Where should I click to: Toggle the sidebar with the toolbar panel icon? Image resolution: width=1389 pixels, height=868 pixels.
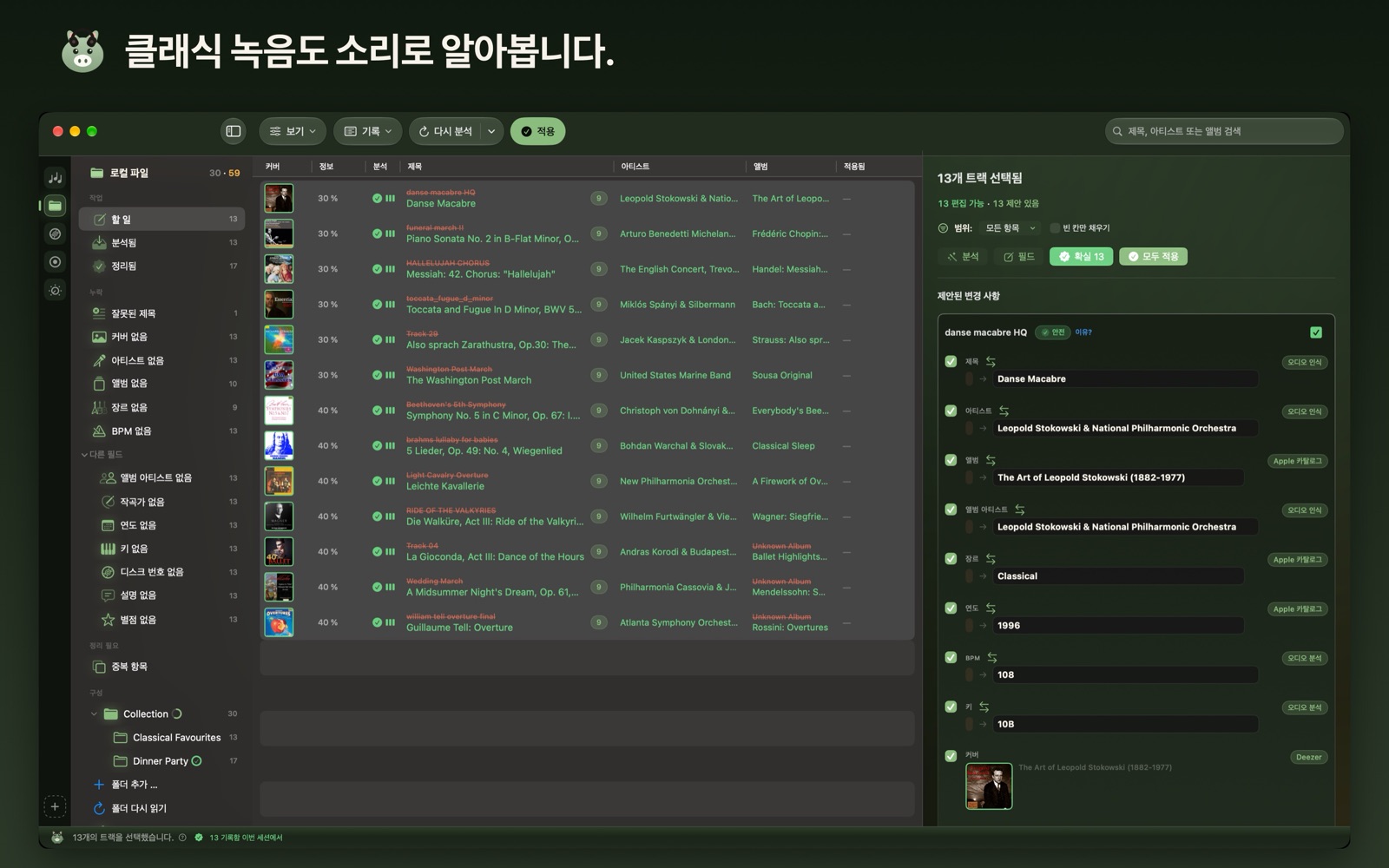click(x=234, y=131)
